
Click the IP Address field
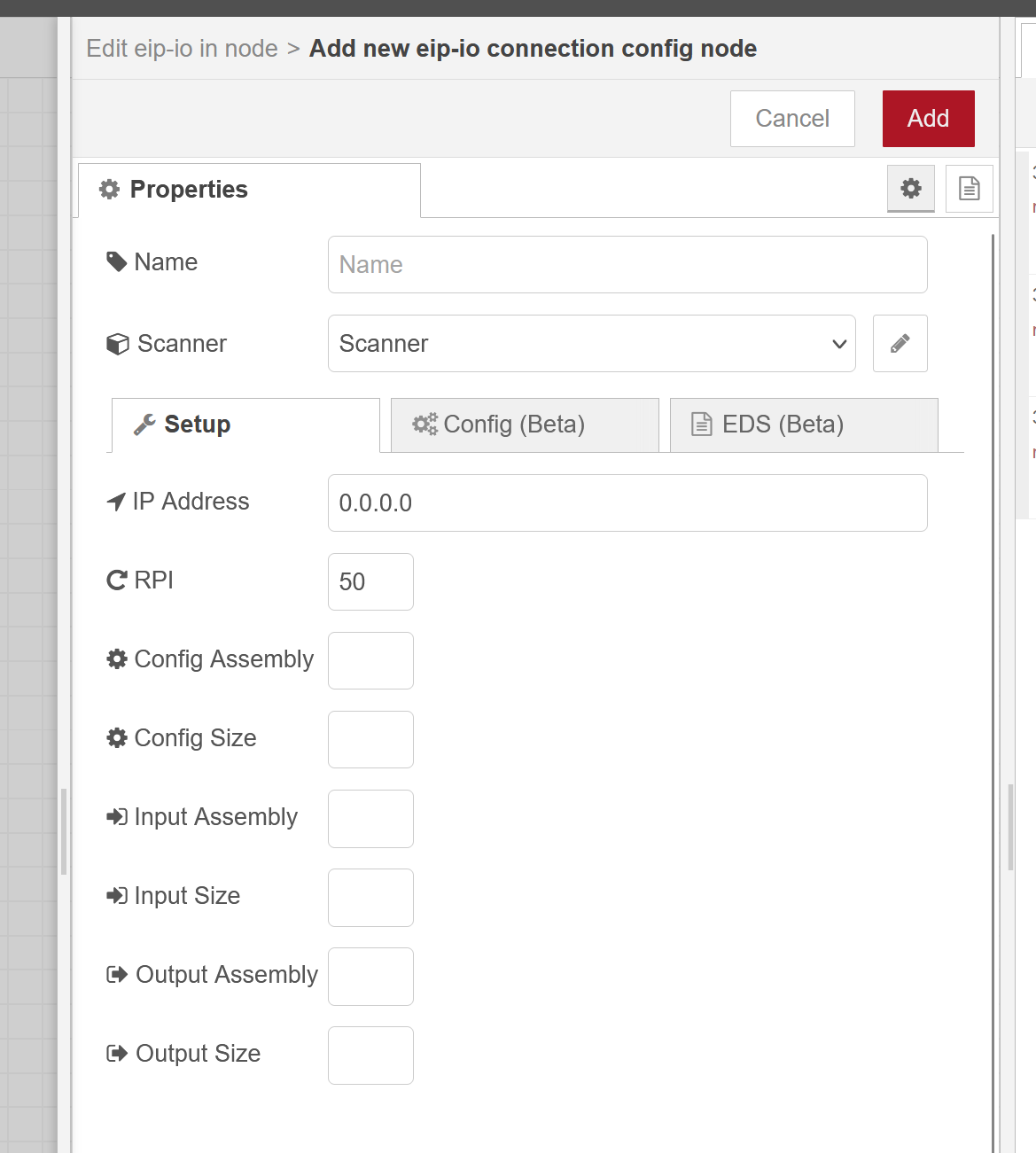coord(627,502)
